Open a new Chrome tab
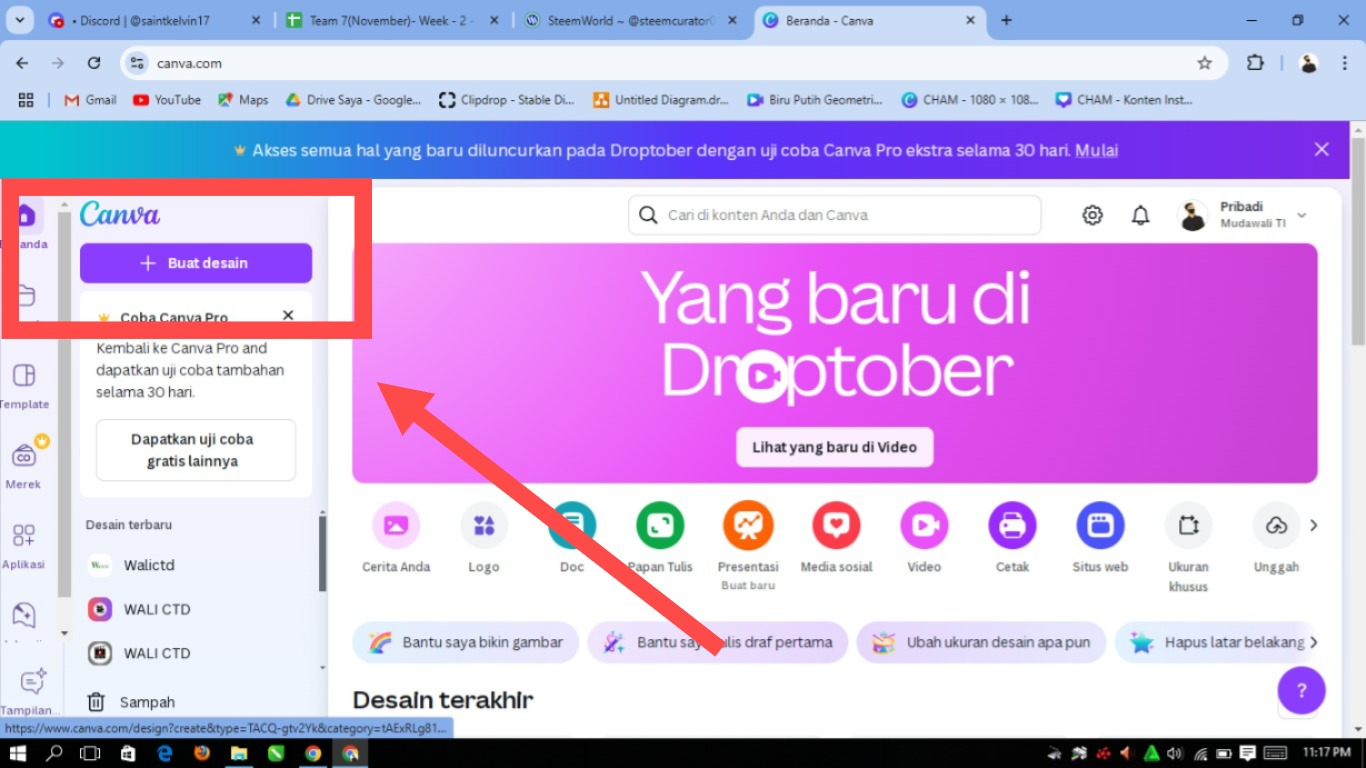The height and width of the screenshot is (768, 1366). 1006,20
